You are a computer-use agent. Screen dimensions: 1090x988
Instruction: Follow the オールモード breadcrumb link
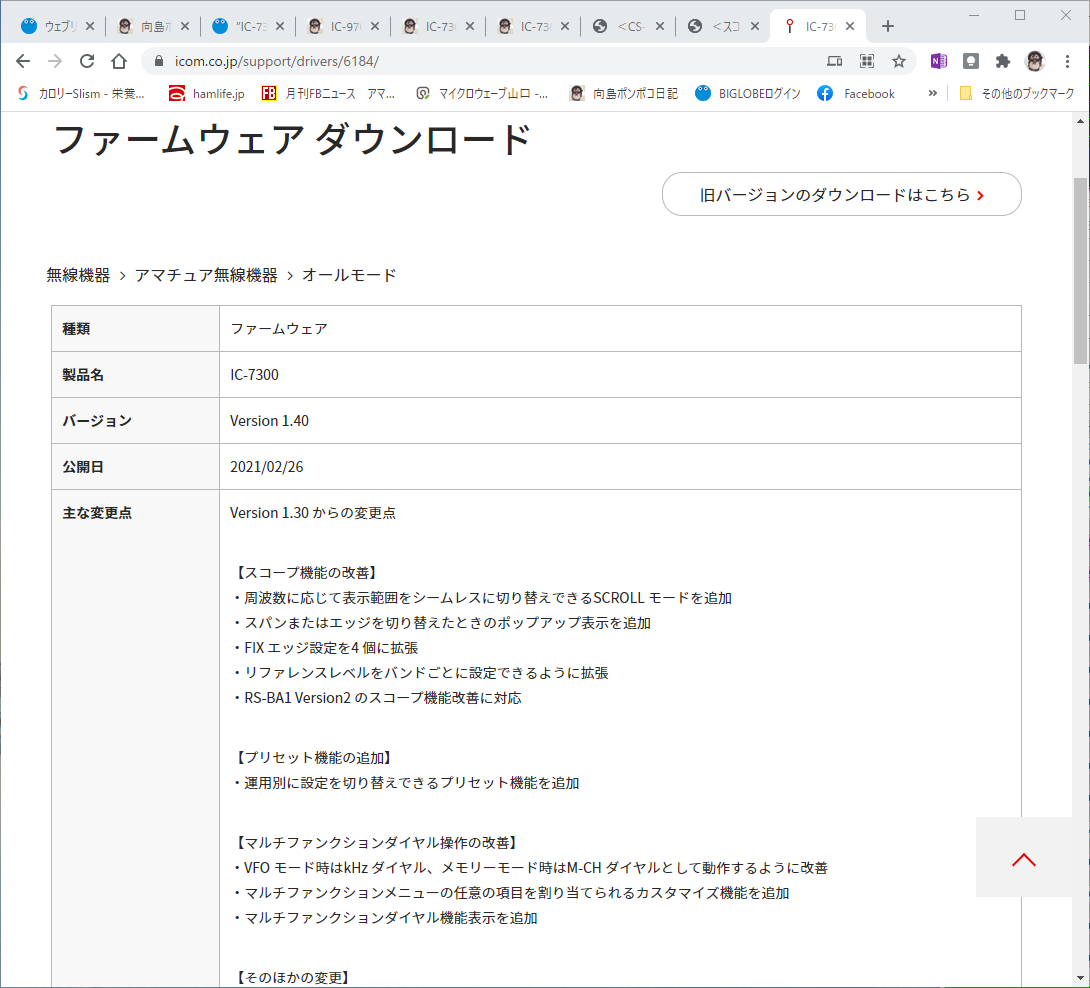(349, 275)
